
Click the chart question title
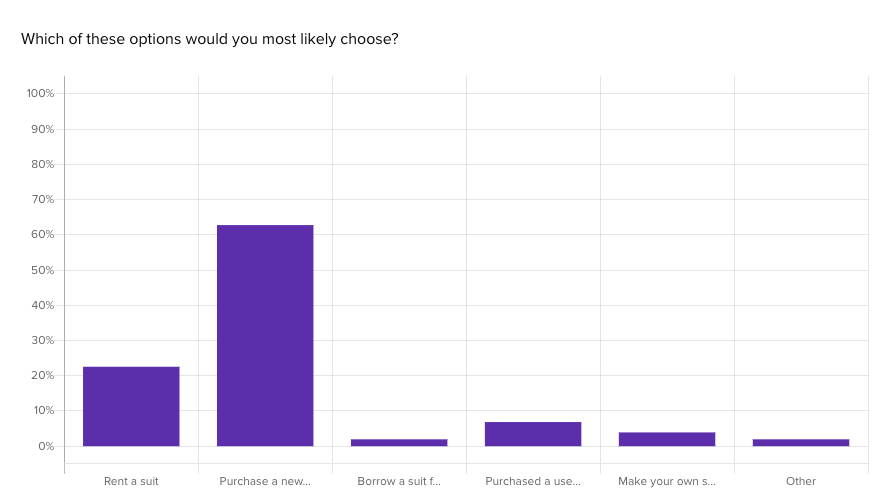pyautogui.click(x=210, y=39)
